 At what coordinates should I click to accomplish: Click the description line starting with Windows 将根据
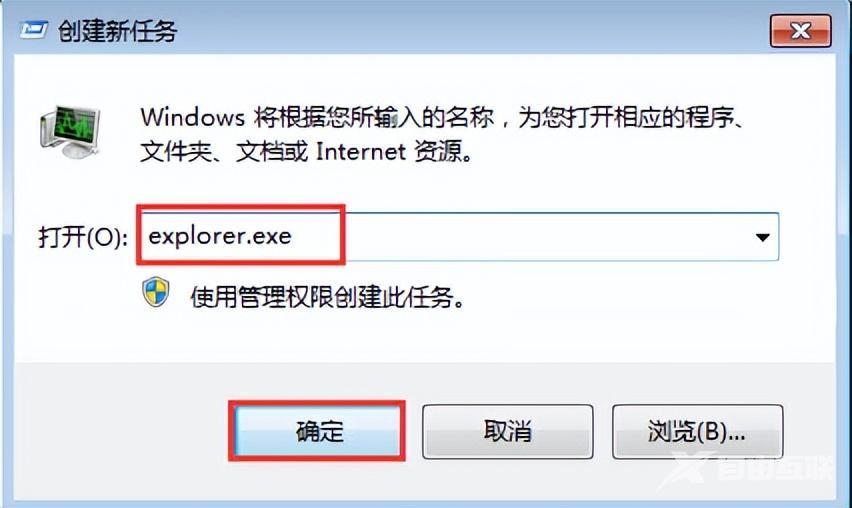click(441, 117)
